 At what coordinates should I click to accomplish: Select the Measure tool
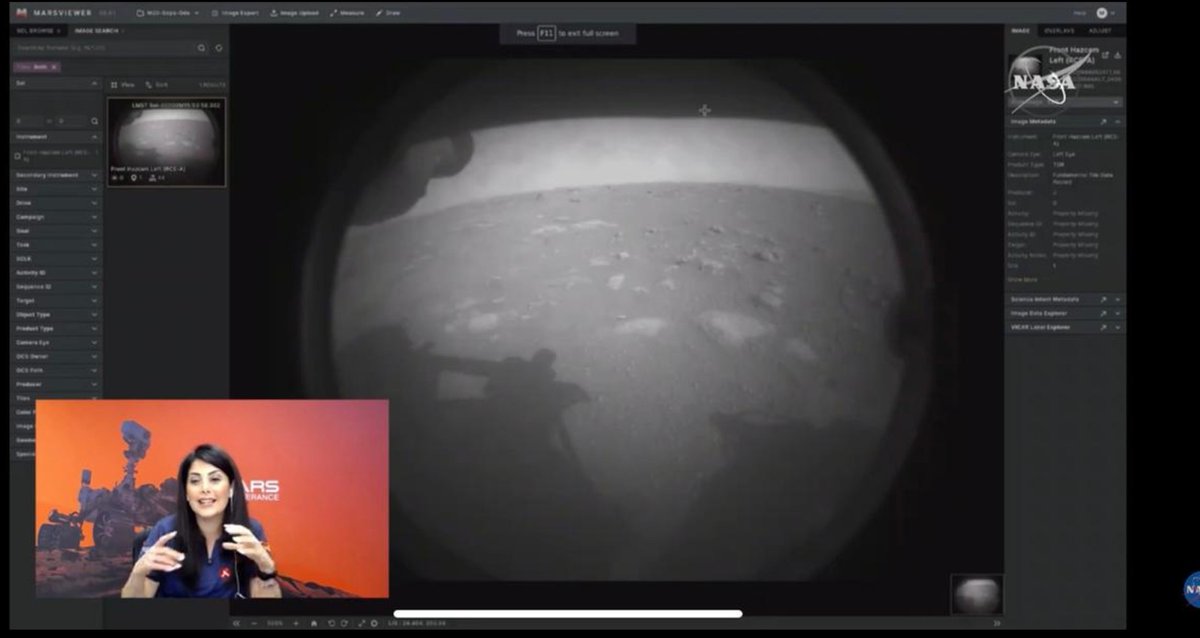pyautogui.click(x=347, y=13)
